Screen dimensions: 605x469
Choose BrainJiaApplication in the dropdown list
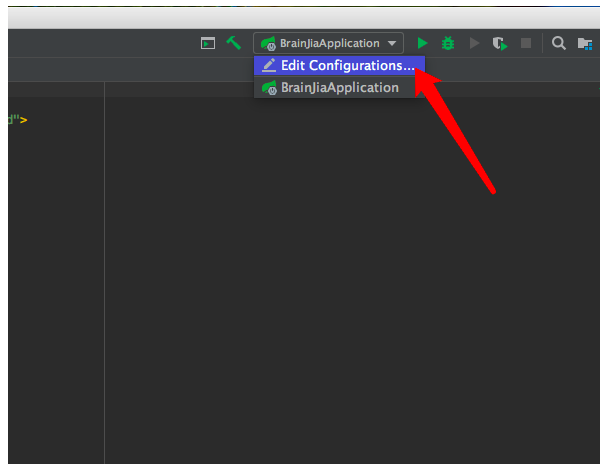coord(339,88)
